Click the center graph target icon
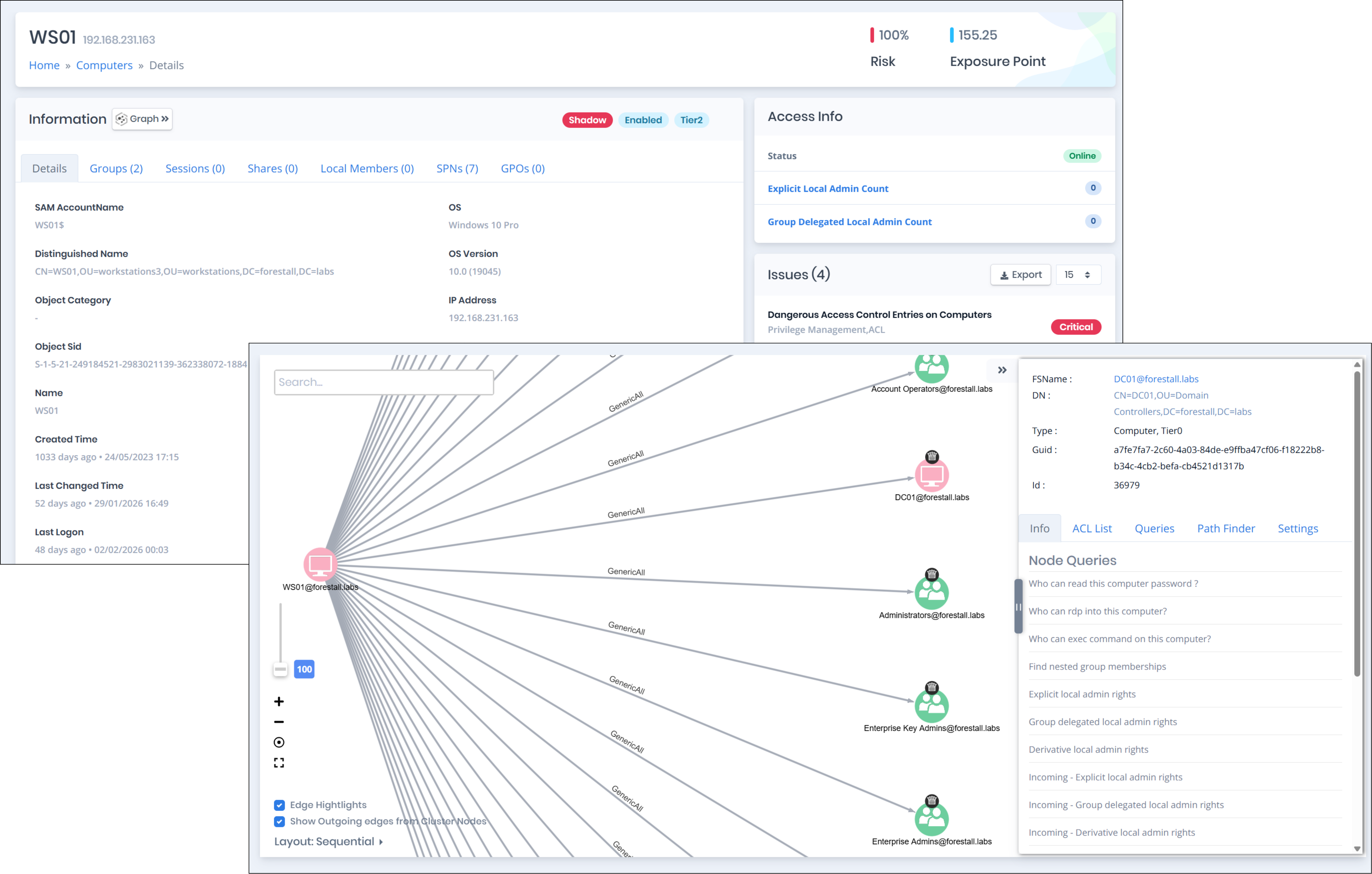Screen dimensions: 1372x874 279,742
